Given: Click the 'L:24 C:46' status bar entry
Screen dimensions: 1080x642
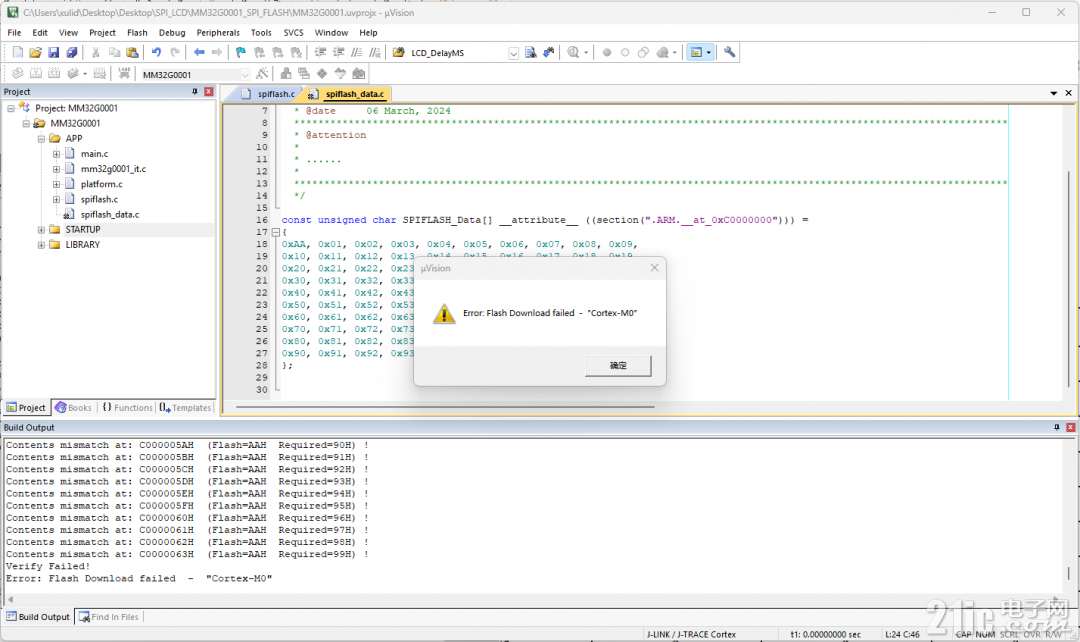Looking at the screenshot, I should 902,634.
